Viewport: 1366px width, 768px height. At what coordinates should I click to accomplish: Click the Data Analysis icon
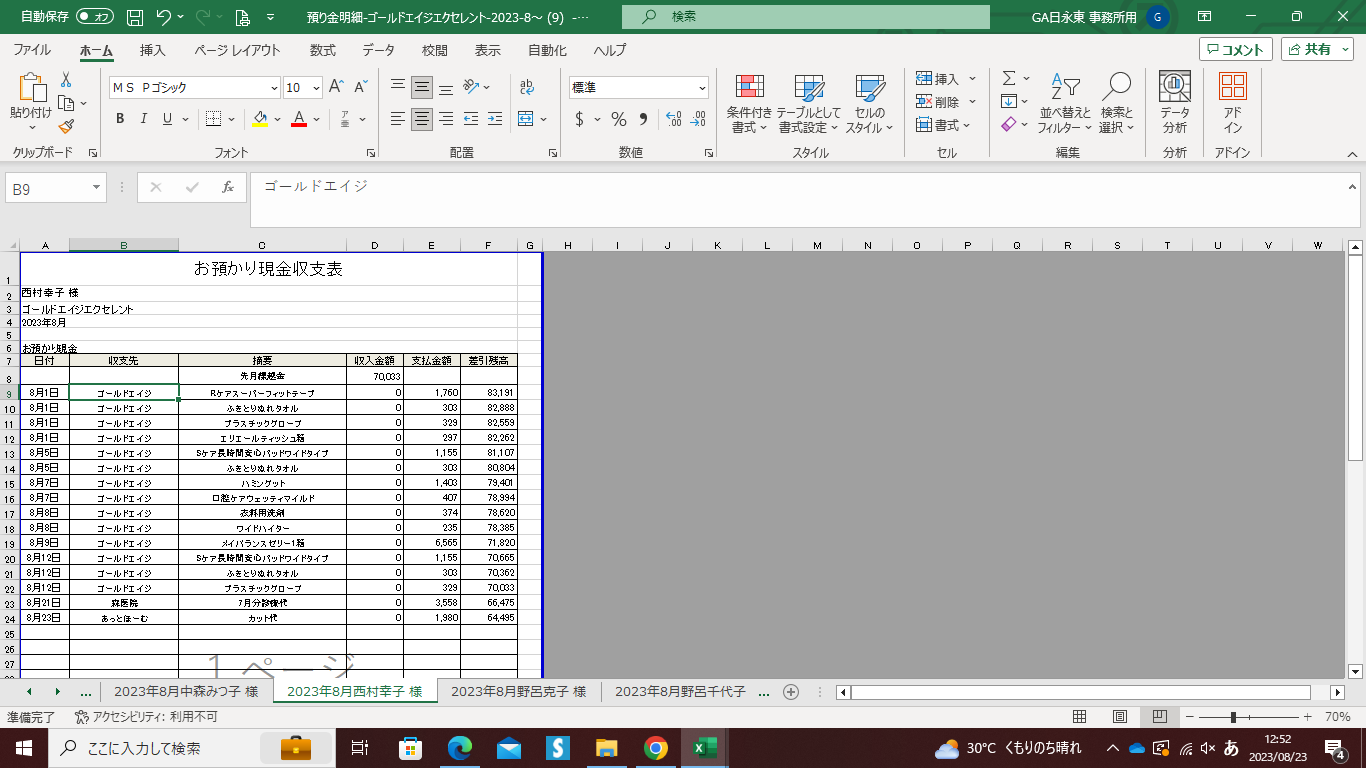tap(1174, 104)
